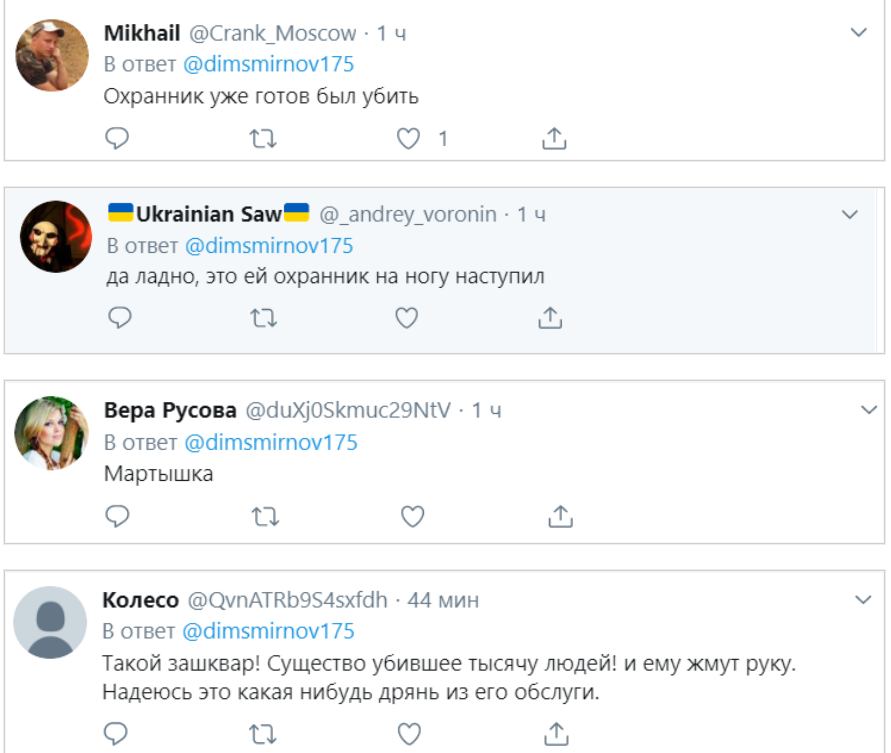
Task: Expand menu chevron on Ukrainian Saw's tweet
Action: (850, 214)
